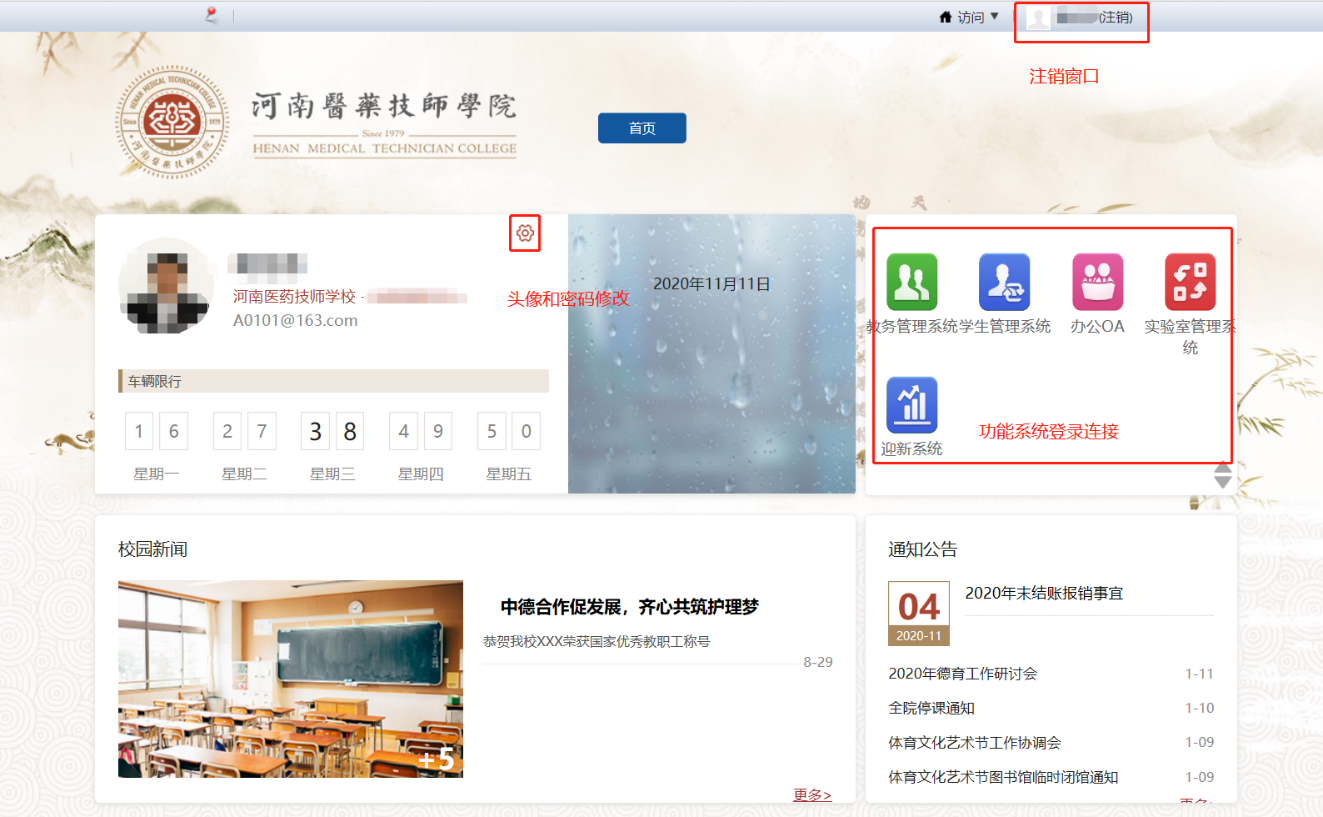Click the (注销) logout link

click(1115, 18)
